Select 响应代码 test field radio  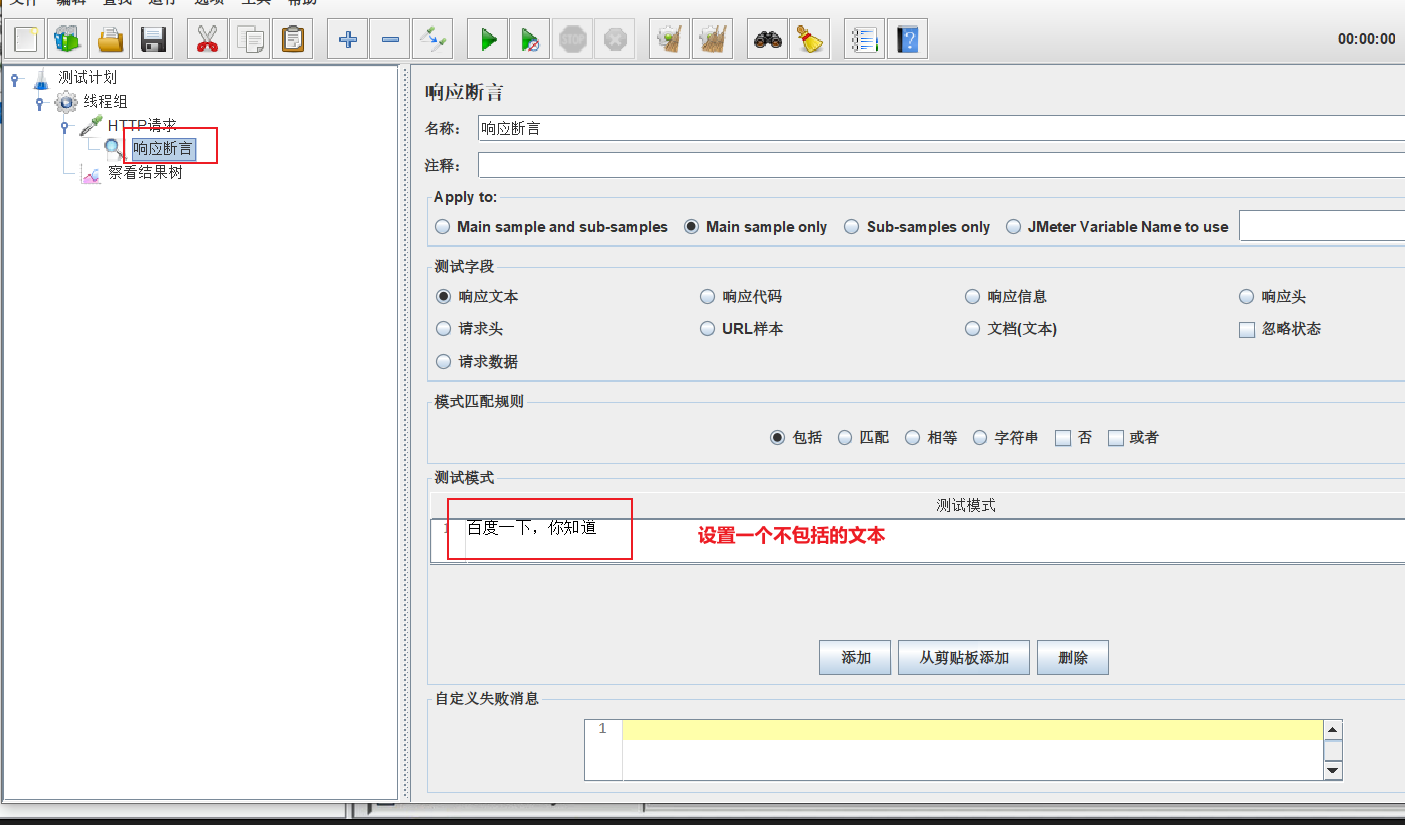pyautogui.click(x=741, y=297)
